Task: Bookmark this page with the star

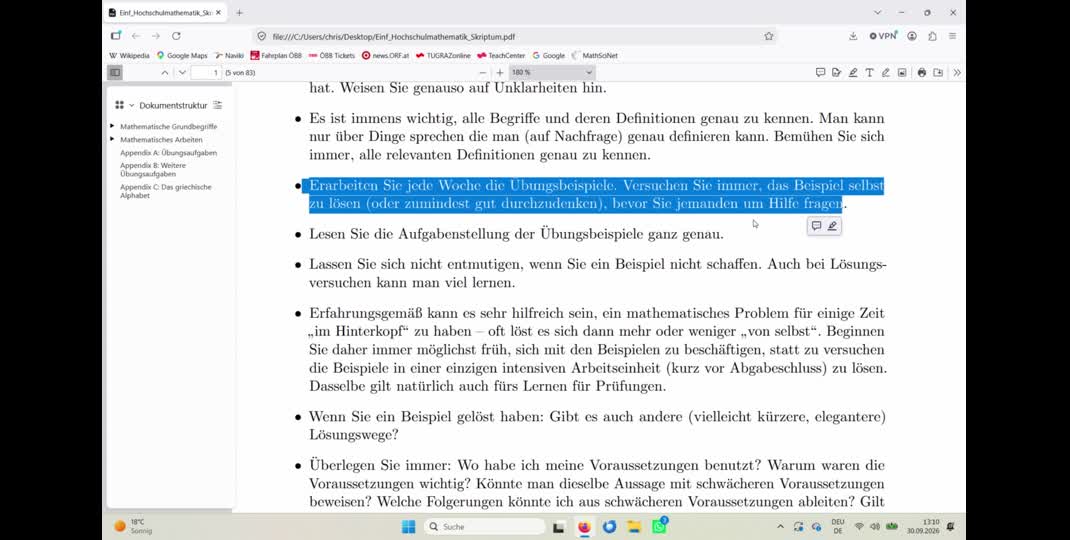Action: [769, 36]
